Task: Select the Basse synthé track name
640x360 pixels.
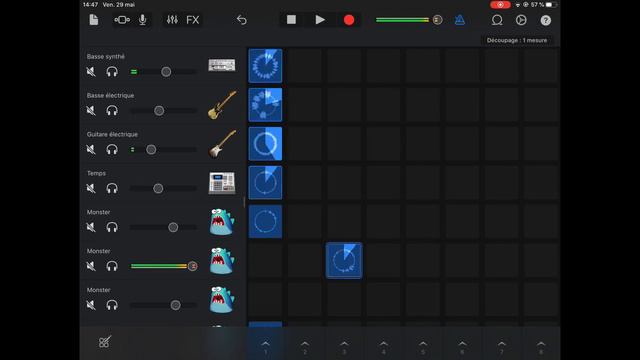Action: coord(106,56)
